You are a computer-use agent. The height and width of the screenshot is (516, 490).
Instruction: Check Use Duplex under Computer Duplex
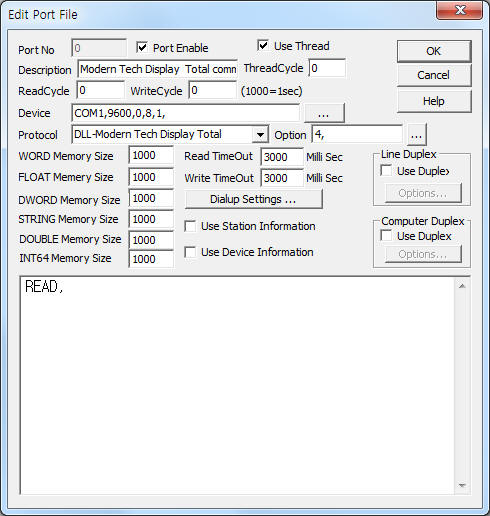point(386,236)
